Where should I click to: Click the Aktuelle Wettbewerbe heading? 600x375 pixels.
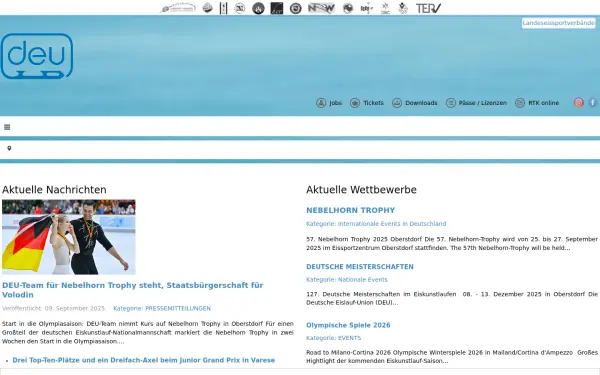point(361,189)
